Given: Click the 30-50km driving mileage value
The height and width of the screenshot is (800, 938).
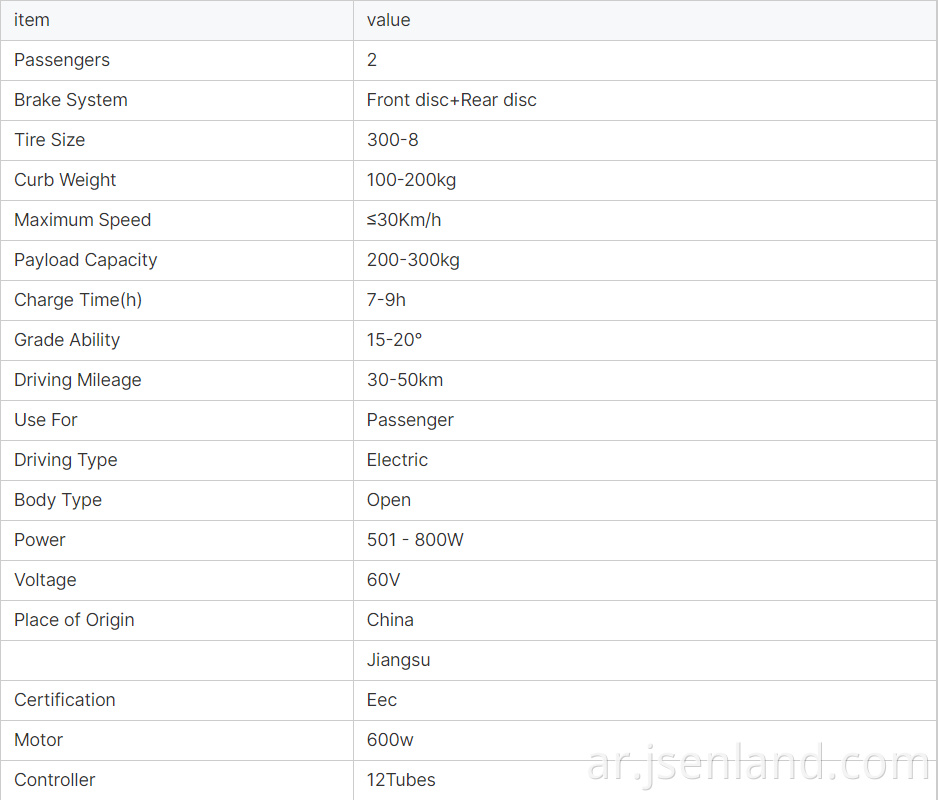Looking at the screenshot, I should point(405,380).
